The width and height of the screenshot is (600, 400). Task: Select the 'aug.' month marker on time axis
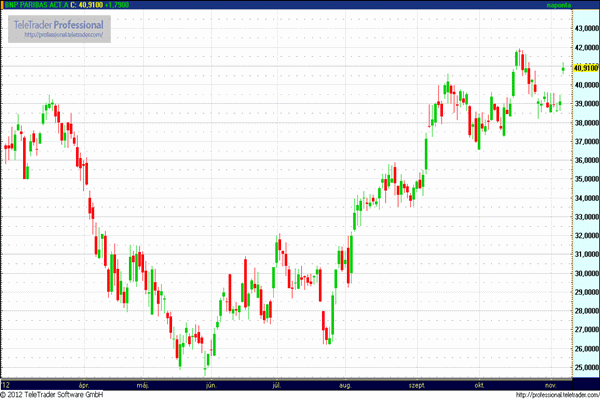point(345,383)
